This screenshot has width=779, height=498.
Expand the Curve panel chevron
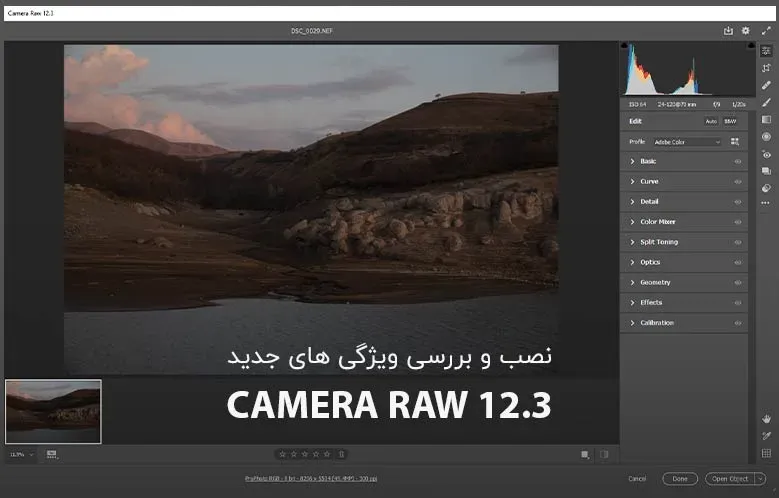pyautogui.click(x=632, y=181)
